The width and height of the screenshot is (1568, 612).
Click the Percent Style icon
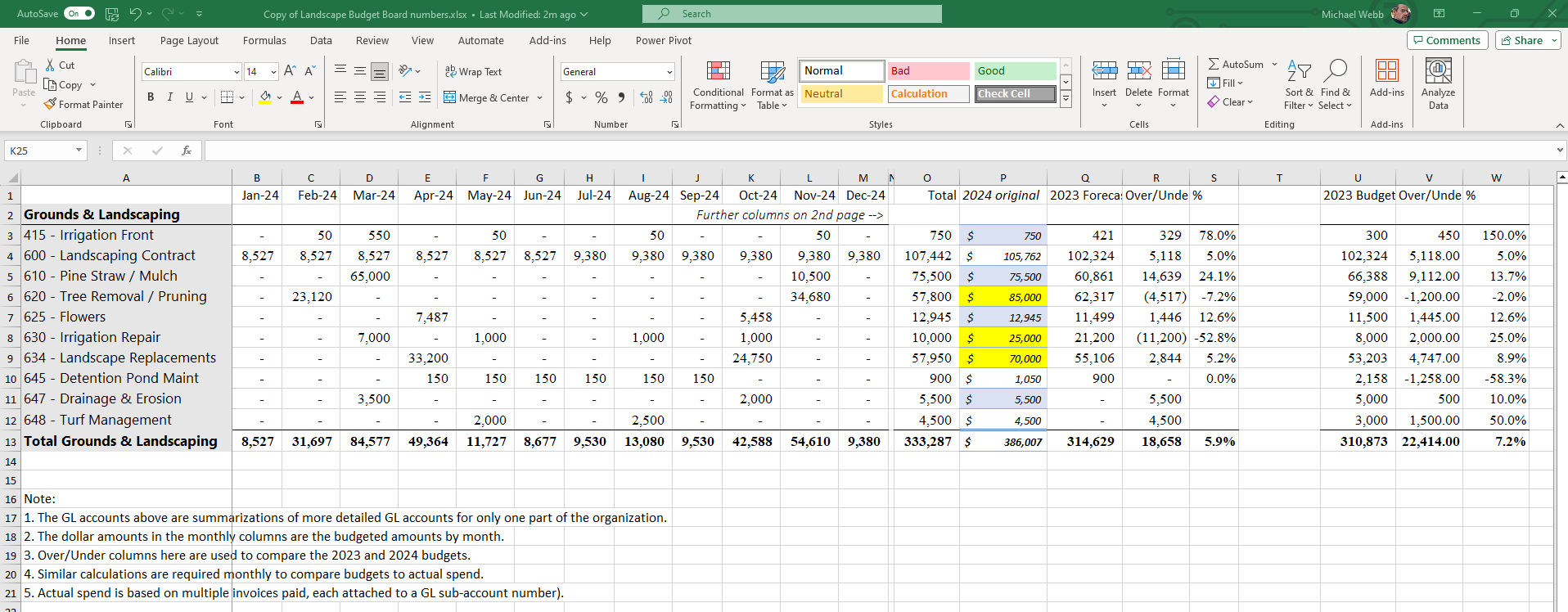pyautogui.click(x=602, y=97)
